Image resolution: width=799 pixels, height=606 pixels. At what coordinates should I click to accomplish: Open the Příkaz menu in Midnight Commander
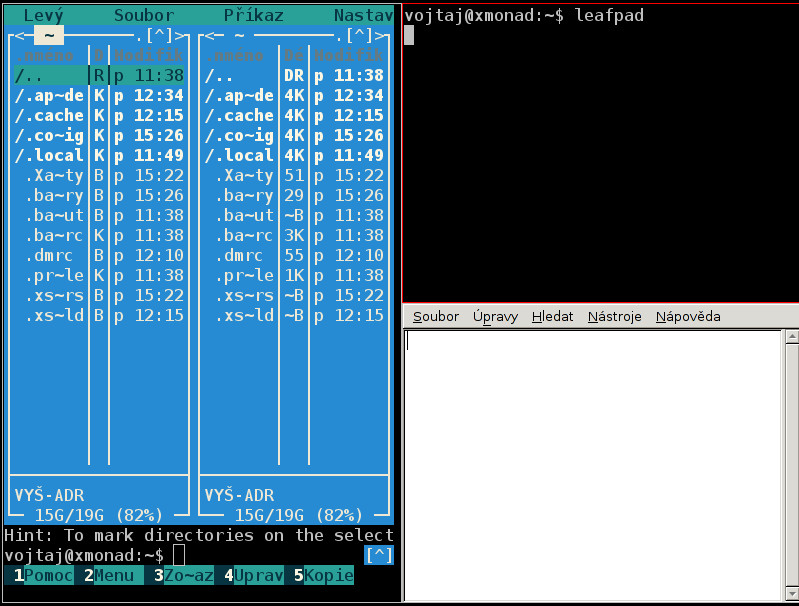point(253,15)
